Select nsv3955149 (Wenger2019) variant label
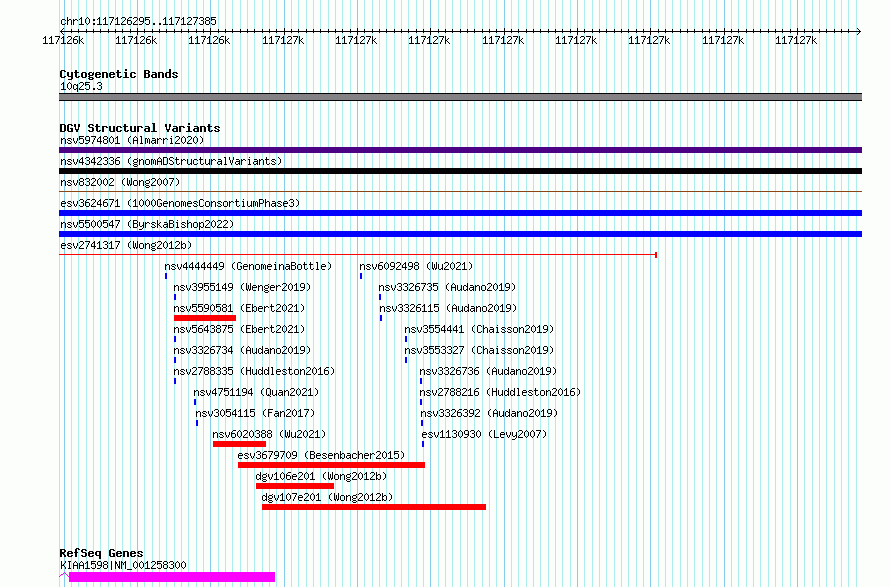890x587 pixels. tap(242, 287)
